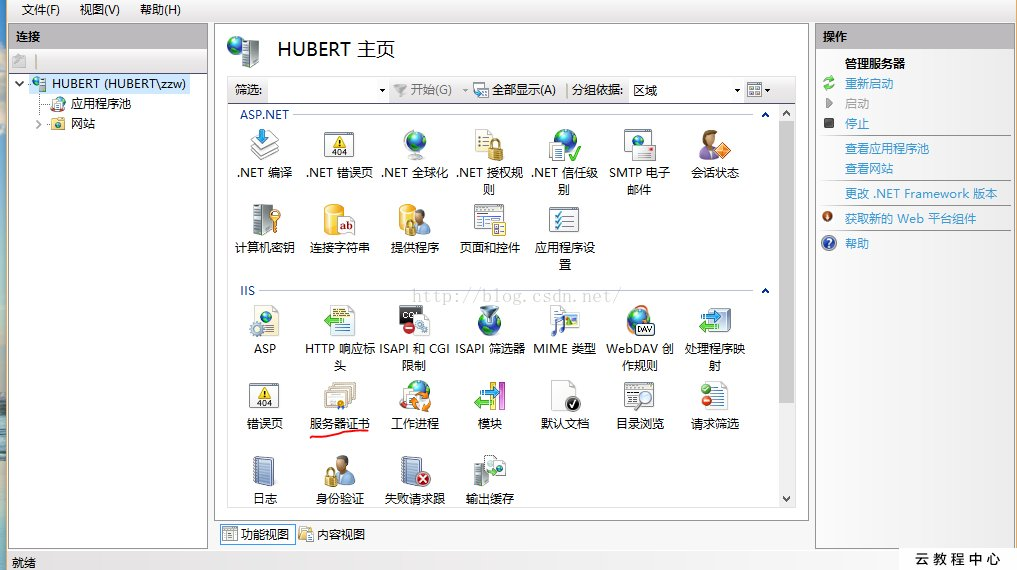Select HUBERT (HUBERT\zzw) server node
This screenshot has width=1017, height=570.
click(119, 84)
